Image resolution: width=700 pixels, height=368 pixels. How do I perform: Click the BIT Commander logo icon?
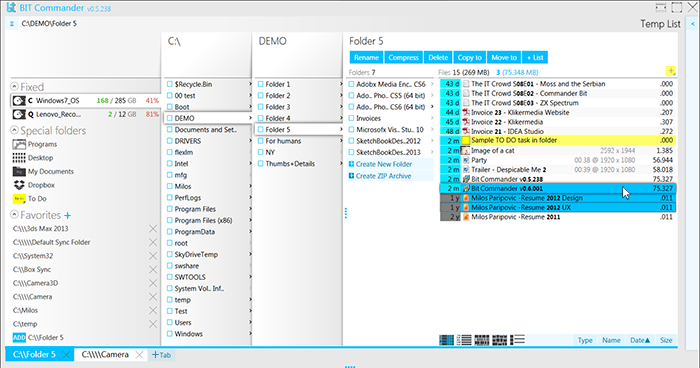tap(11, 8)
